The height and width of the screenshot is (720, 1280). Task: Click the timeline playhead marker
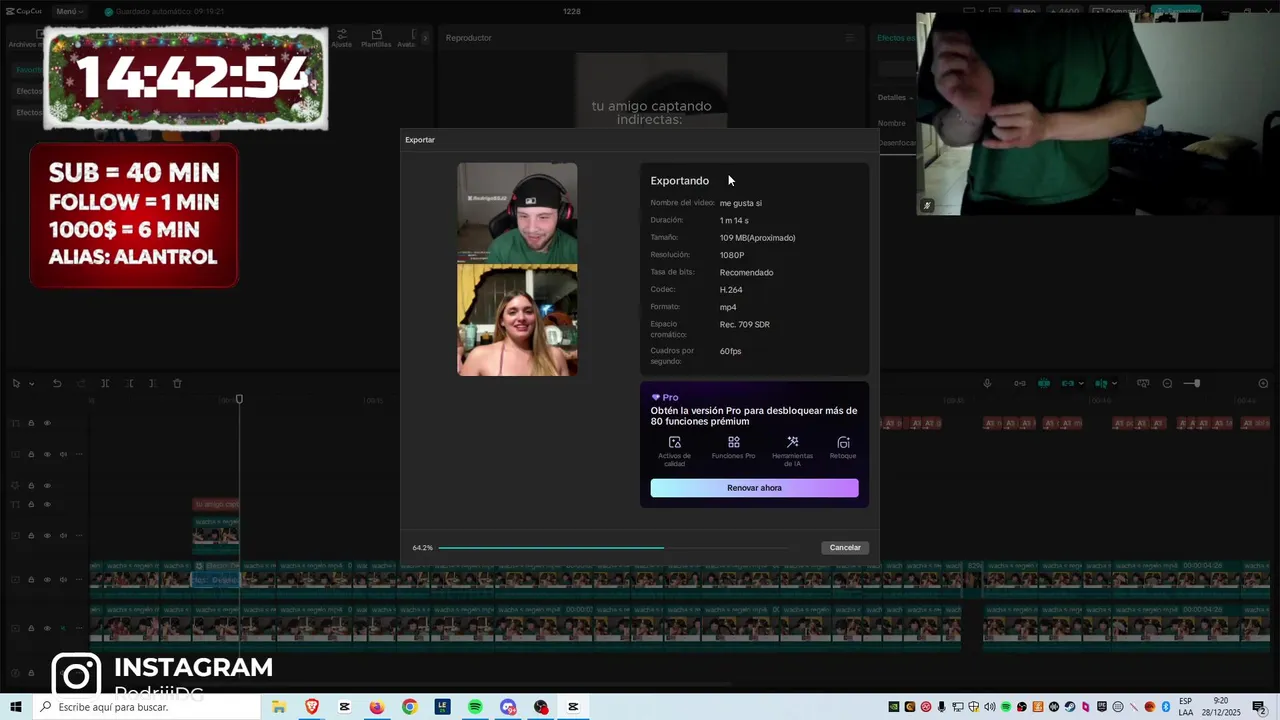239,399
